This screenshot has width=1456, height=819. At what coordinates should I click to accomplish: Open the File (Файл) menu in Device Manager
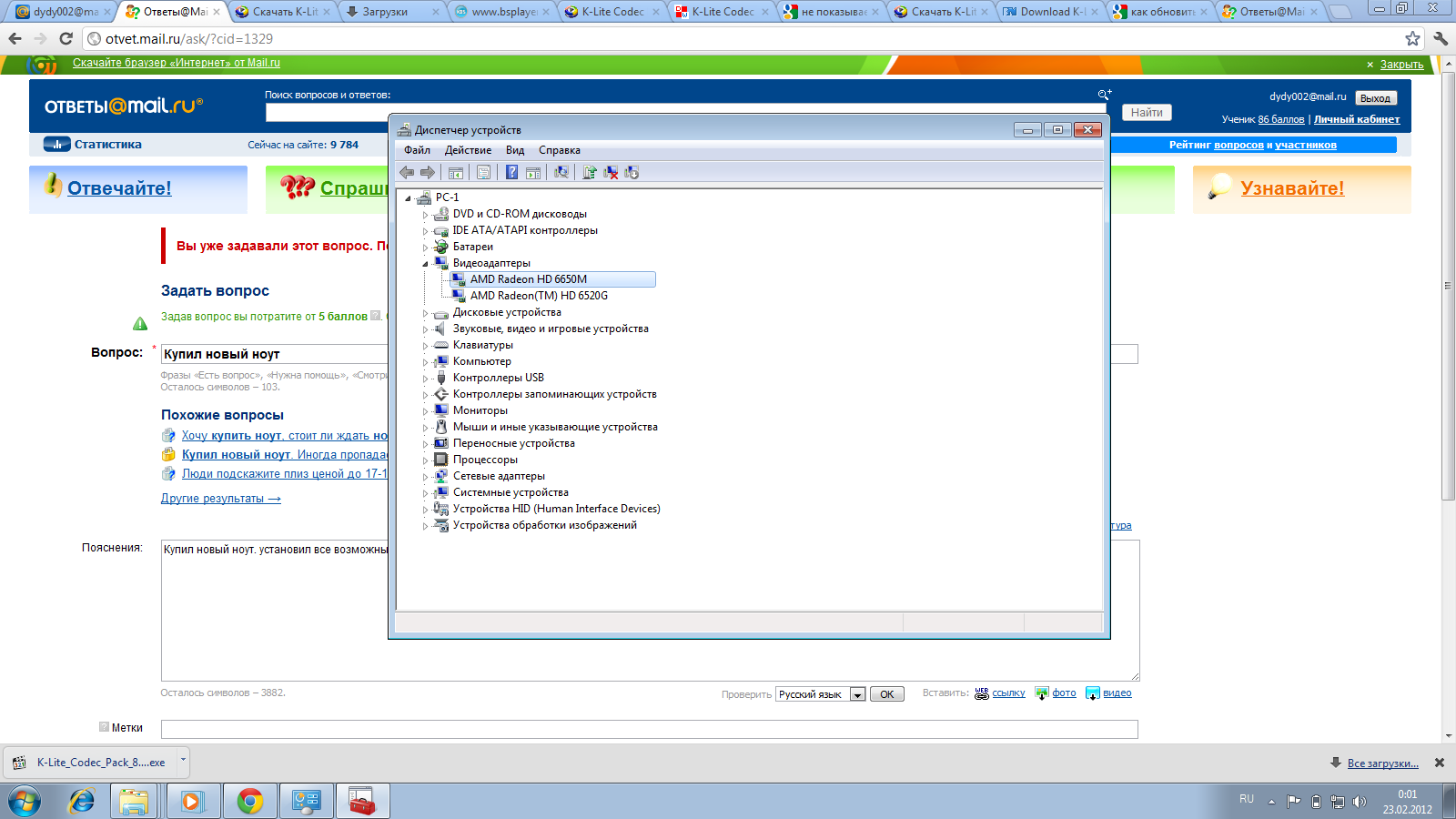pyautogui.click(x=418, y=150)
